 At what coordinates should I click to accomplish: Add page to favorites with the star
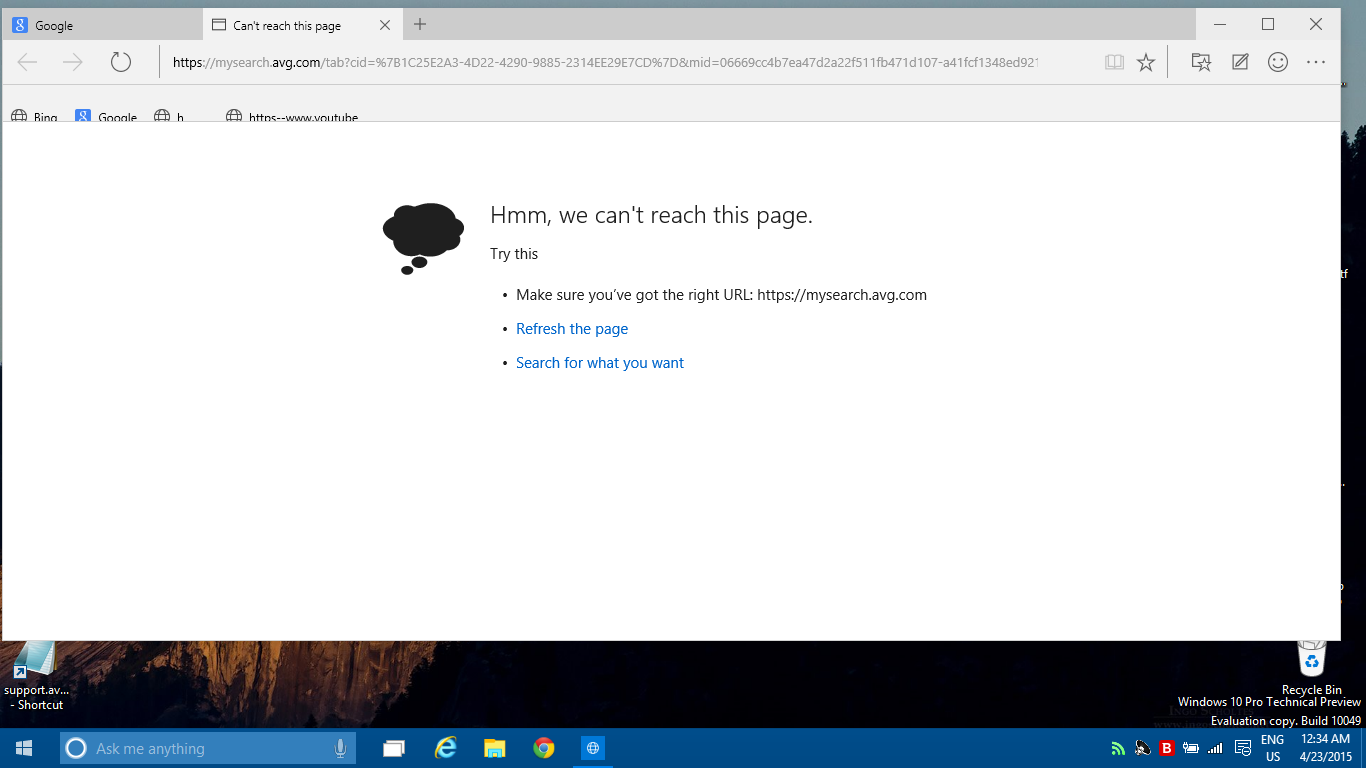coord(1146,62)
